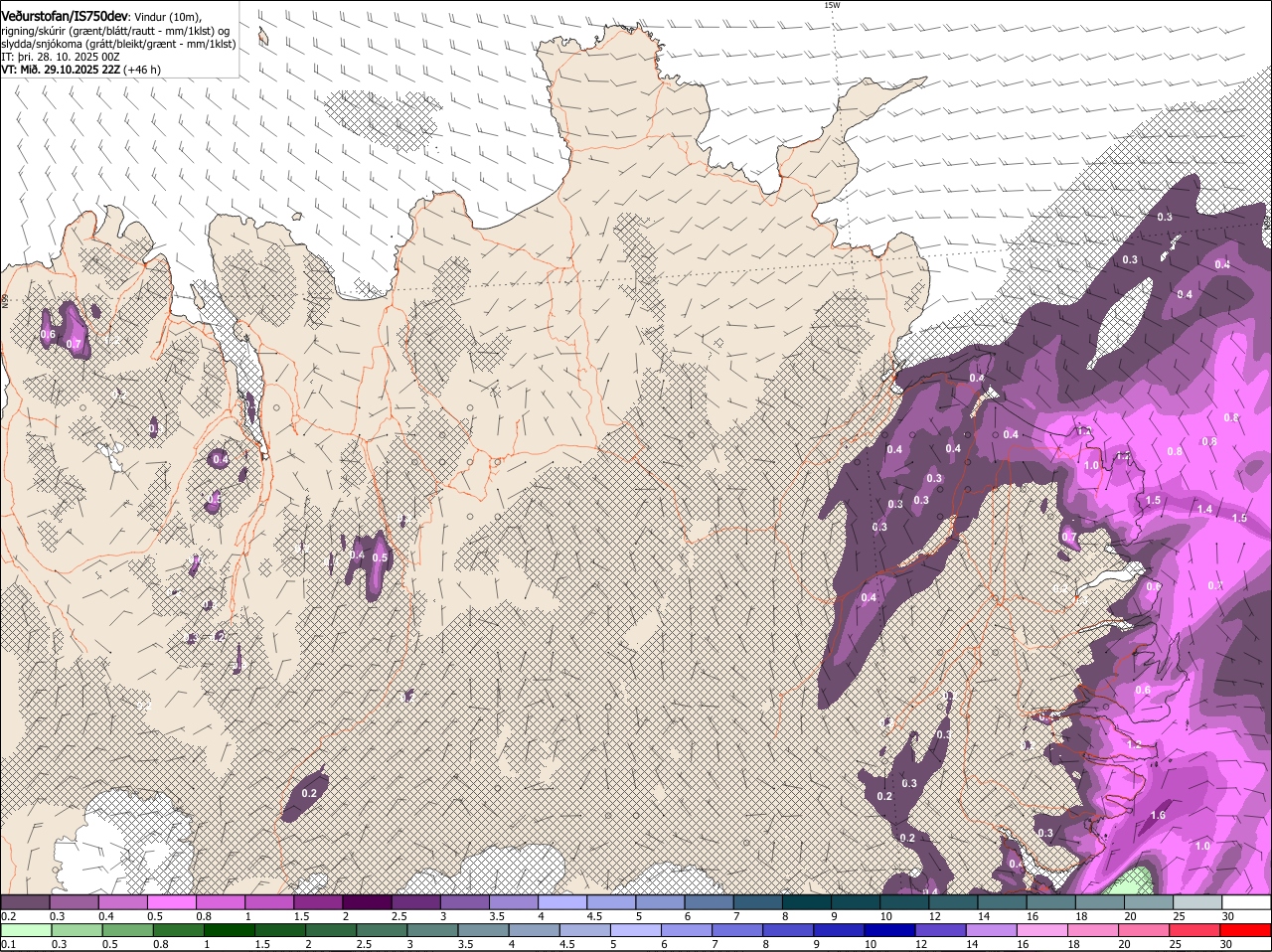This screenshot has width=1272, height=952.
Task: Select the pale green 0.1 swatch in lower legend
Action: pos(25,930)
